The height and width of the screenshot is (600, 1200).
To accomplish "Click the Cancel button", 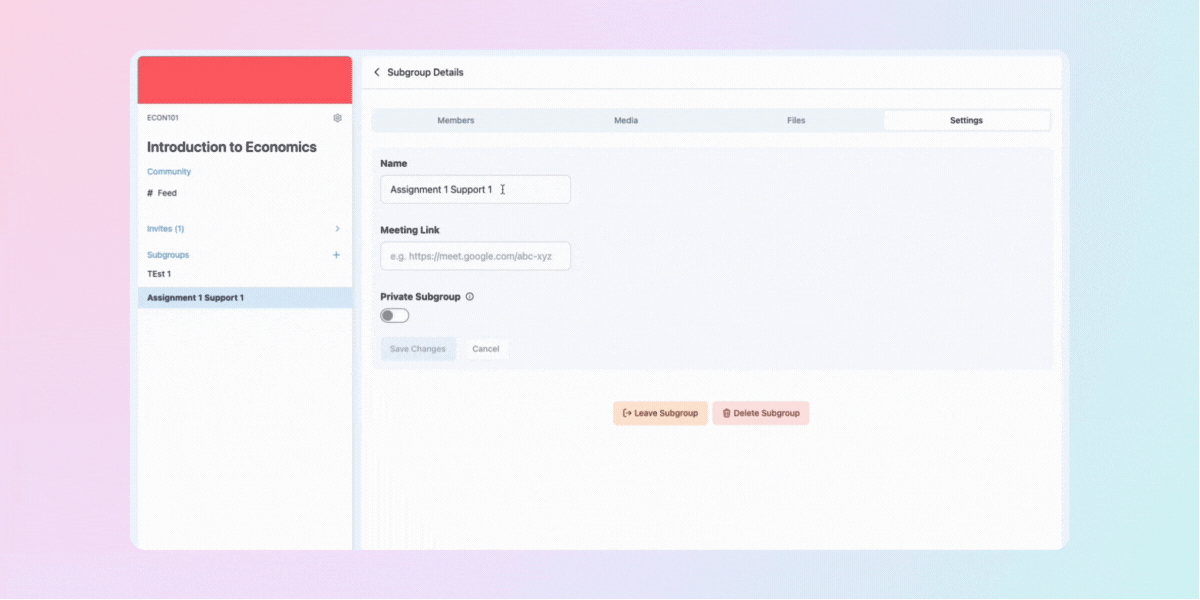I will (486, 349).
